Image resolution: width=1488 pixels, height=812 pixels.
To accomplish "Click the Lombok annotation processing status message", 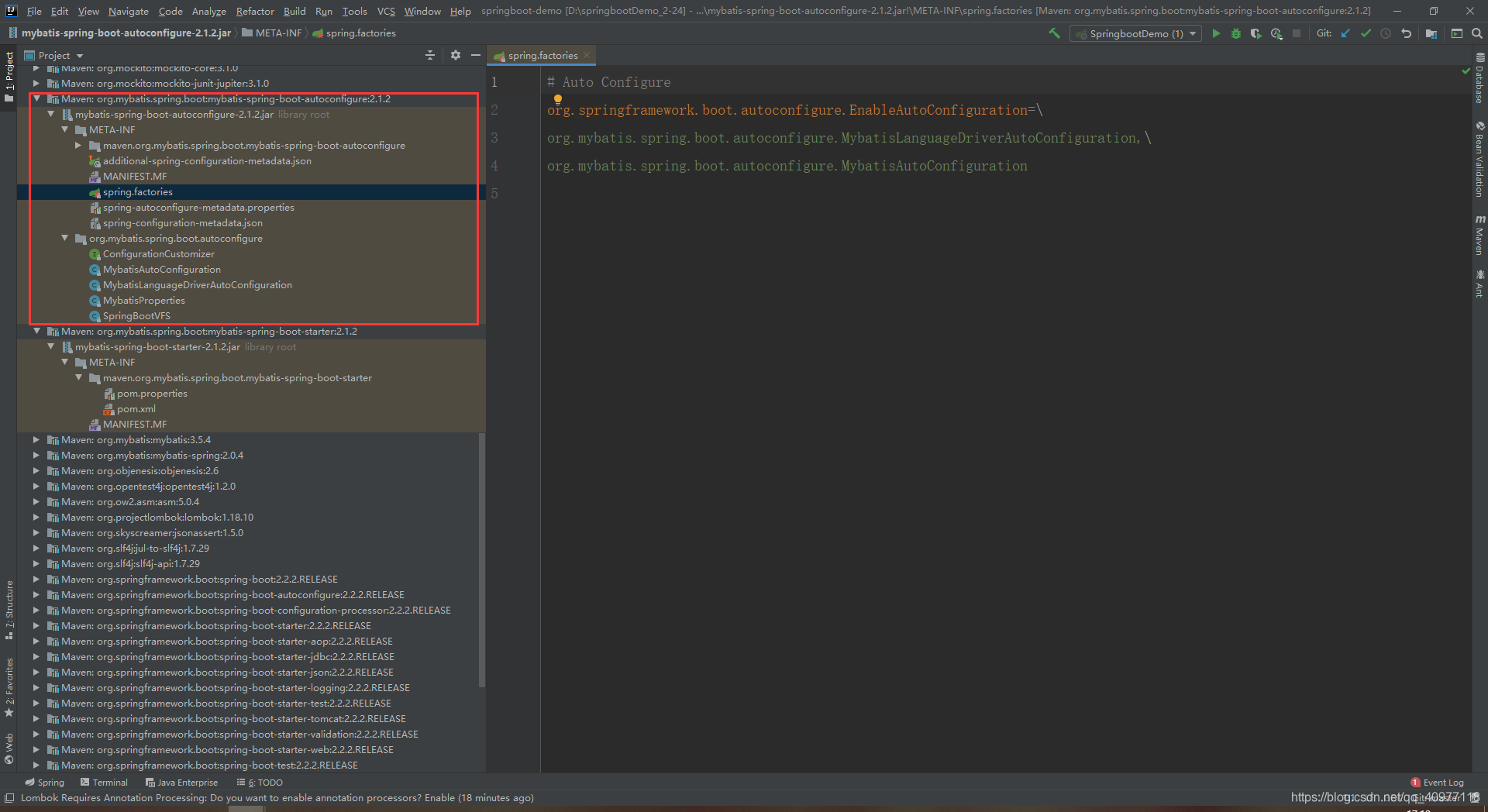I will [x=277, y=798].
